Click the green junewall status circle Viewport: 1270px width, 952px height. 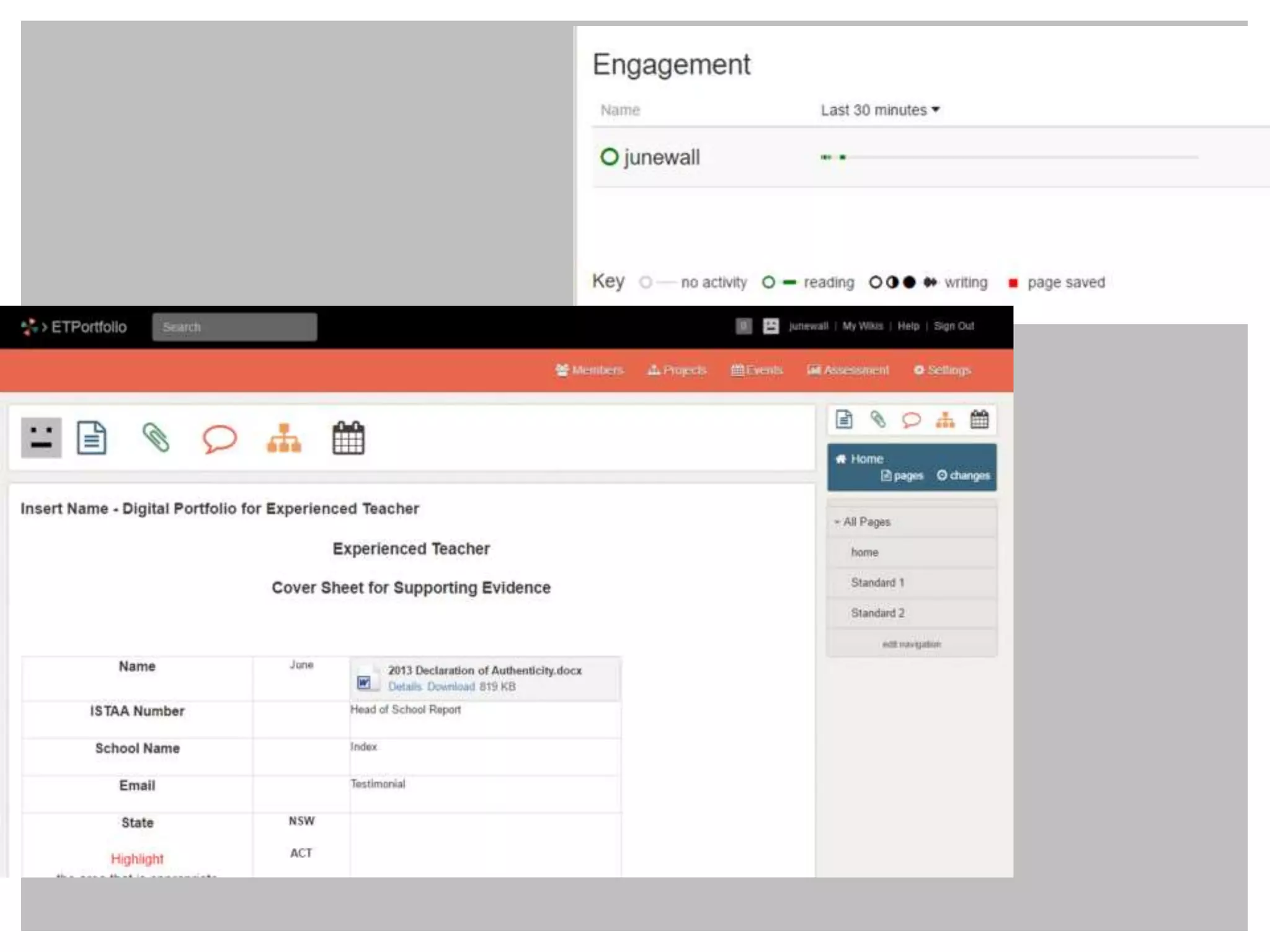pos(609,157)
